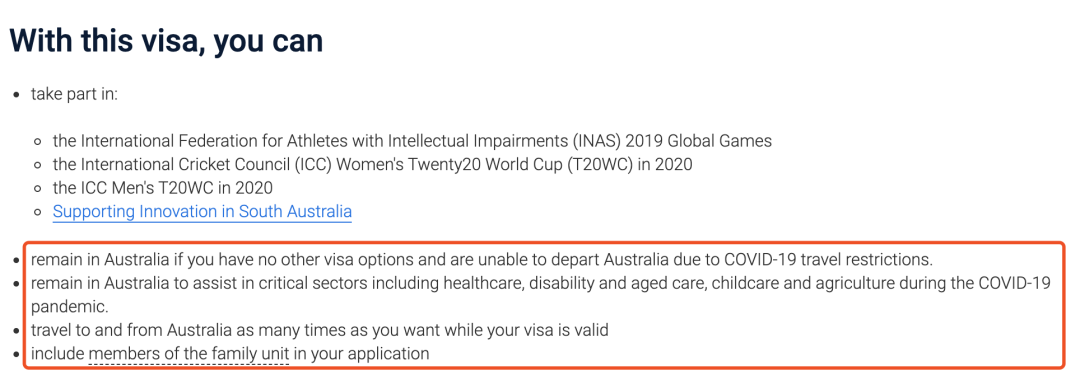Click the 'Women's Twenty20 World Cup (T20WC)' text
Viewport: 1080px width, 375px height.
[497, 164]
